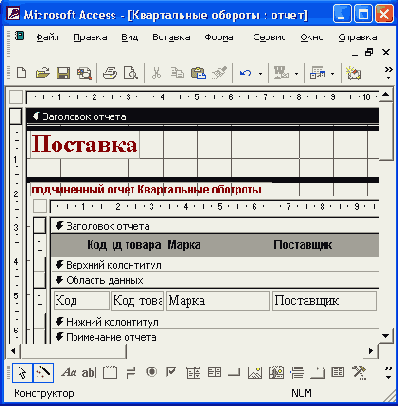This screenshot has width=398, height=406.
Task: Open the Файл menu
Action: pyautogui.click(x=48, y=37)
